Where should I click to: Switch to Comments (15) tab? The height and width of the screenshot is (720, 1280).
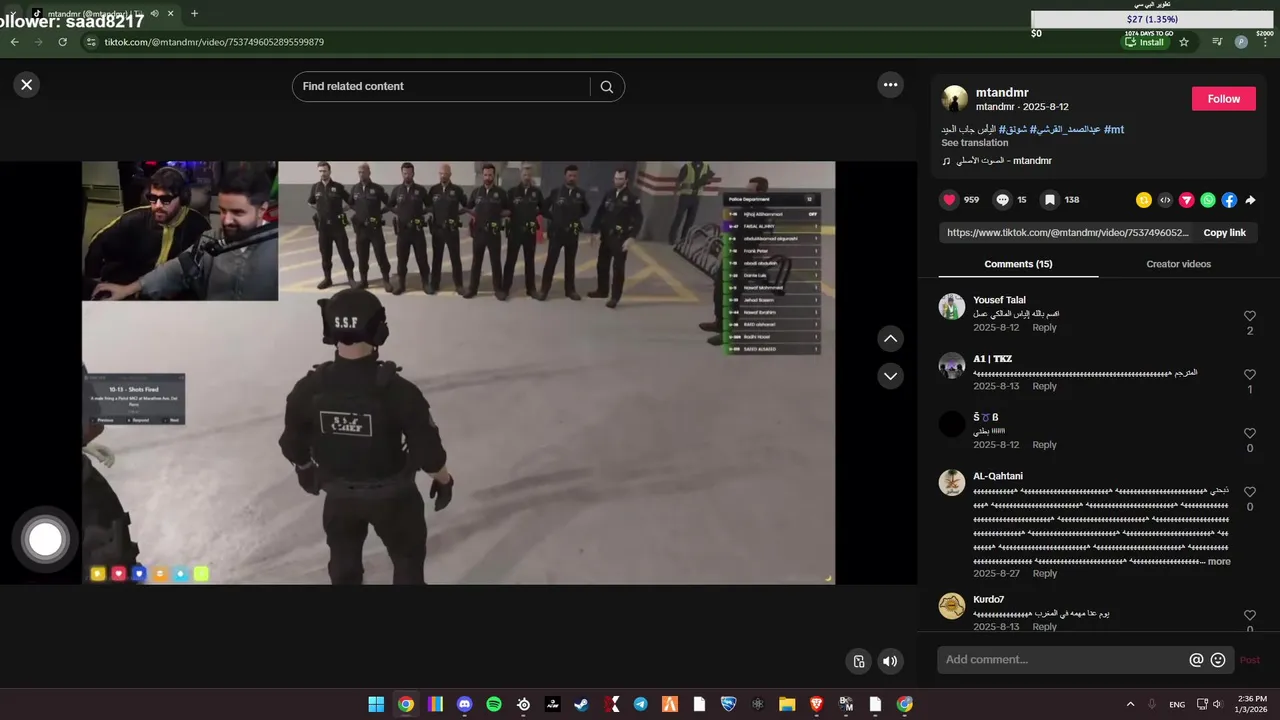pos(1018,264)
